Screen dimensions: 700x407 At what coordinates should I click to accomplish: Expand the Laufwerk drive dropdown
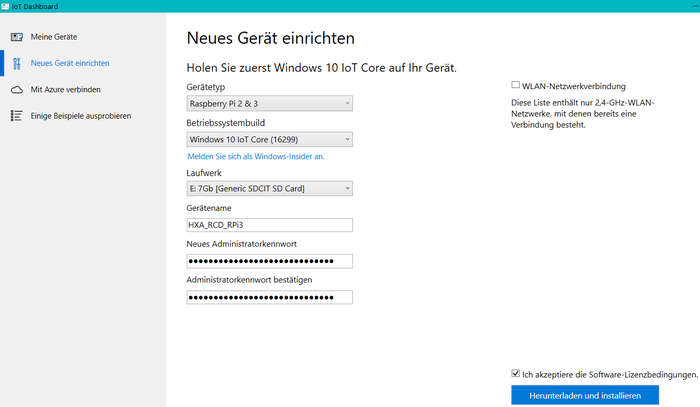point(270,189)
